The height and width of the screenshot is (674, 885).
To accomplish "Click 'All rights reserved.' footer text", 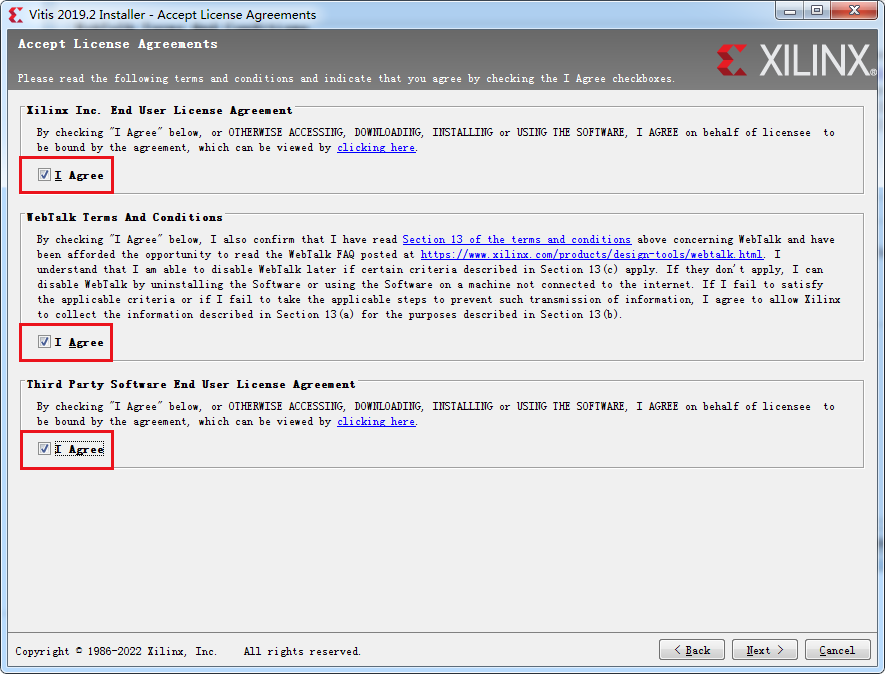I will [x=302, y=651].
